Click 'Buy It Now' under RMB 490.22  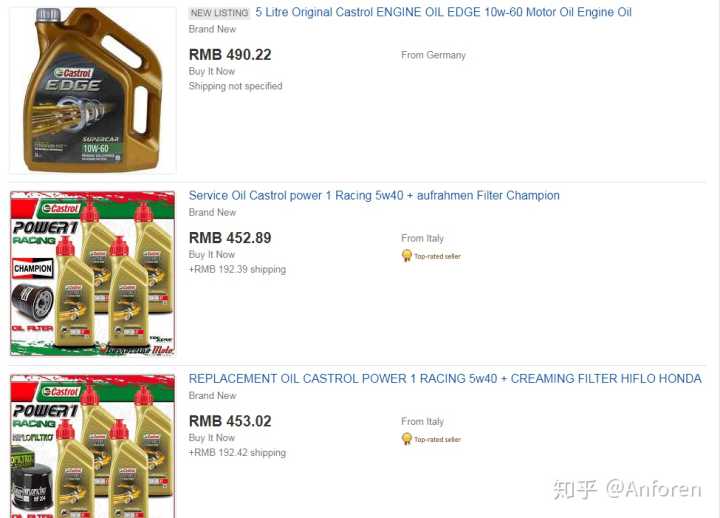click(212, 72)
